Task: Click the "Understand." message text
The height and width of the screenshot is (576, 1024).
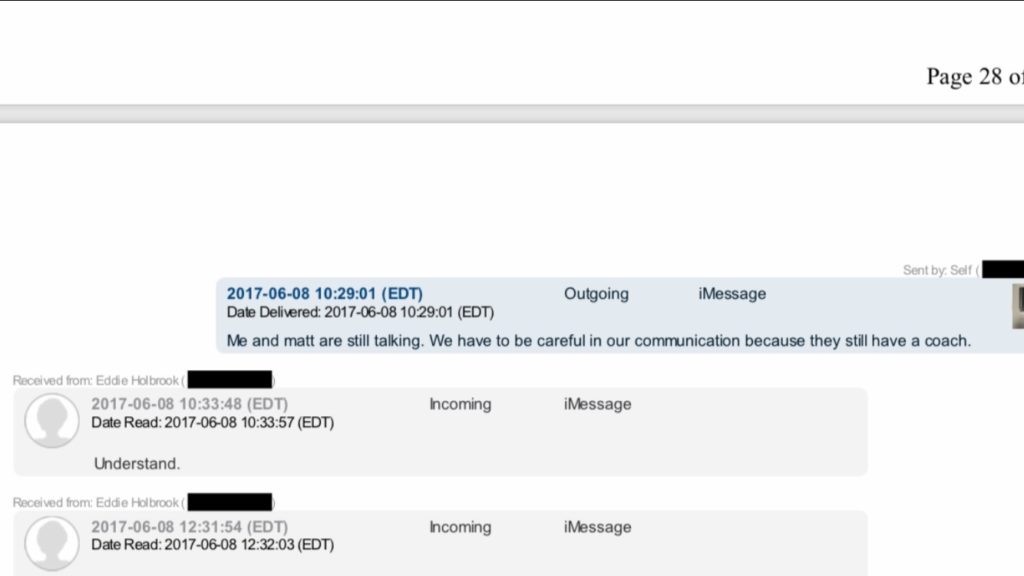Action: 137,464
